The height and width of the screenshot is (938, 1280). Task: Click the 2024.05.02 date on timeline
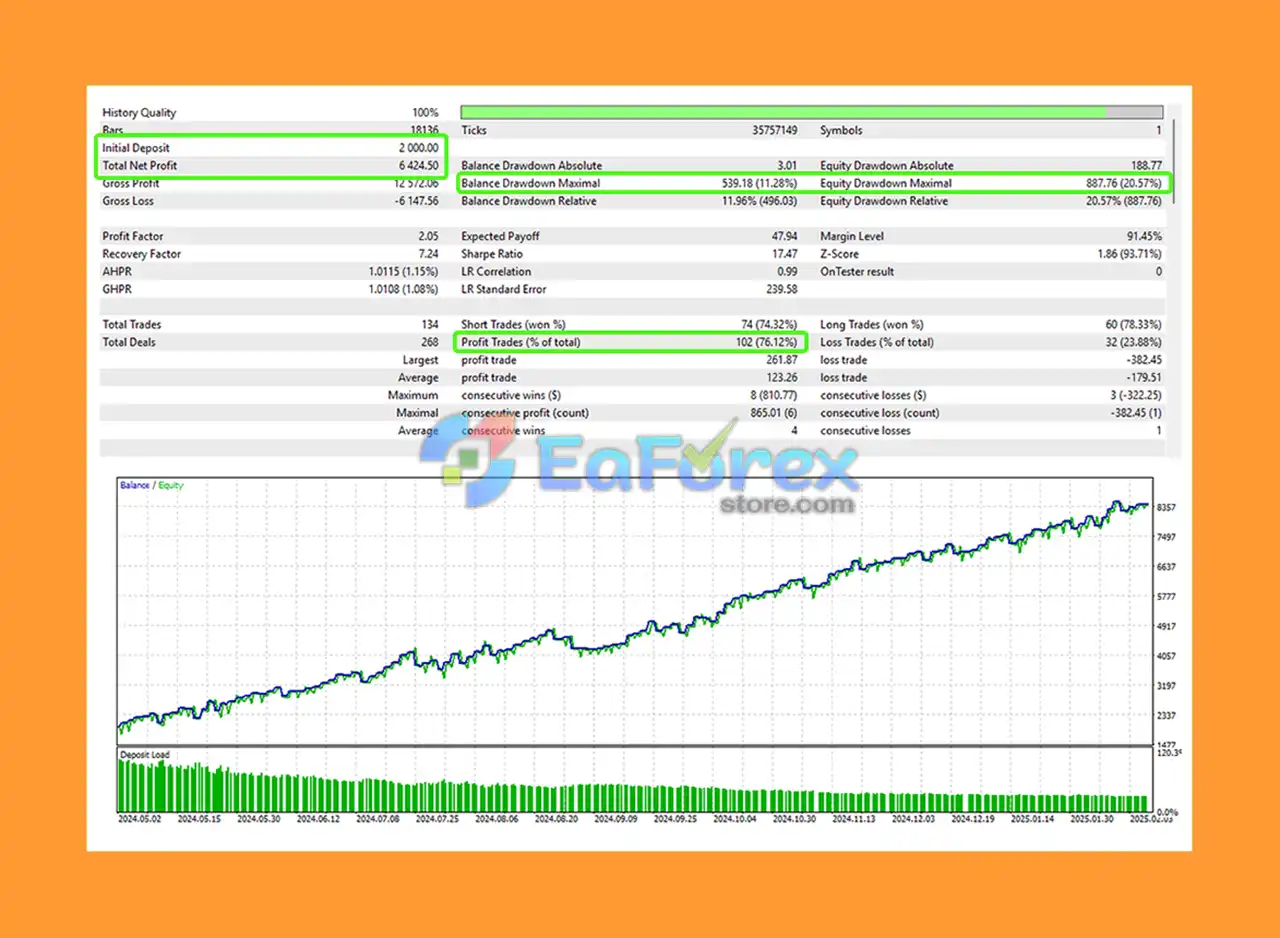click(x=141, y=817)
